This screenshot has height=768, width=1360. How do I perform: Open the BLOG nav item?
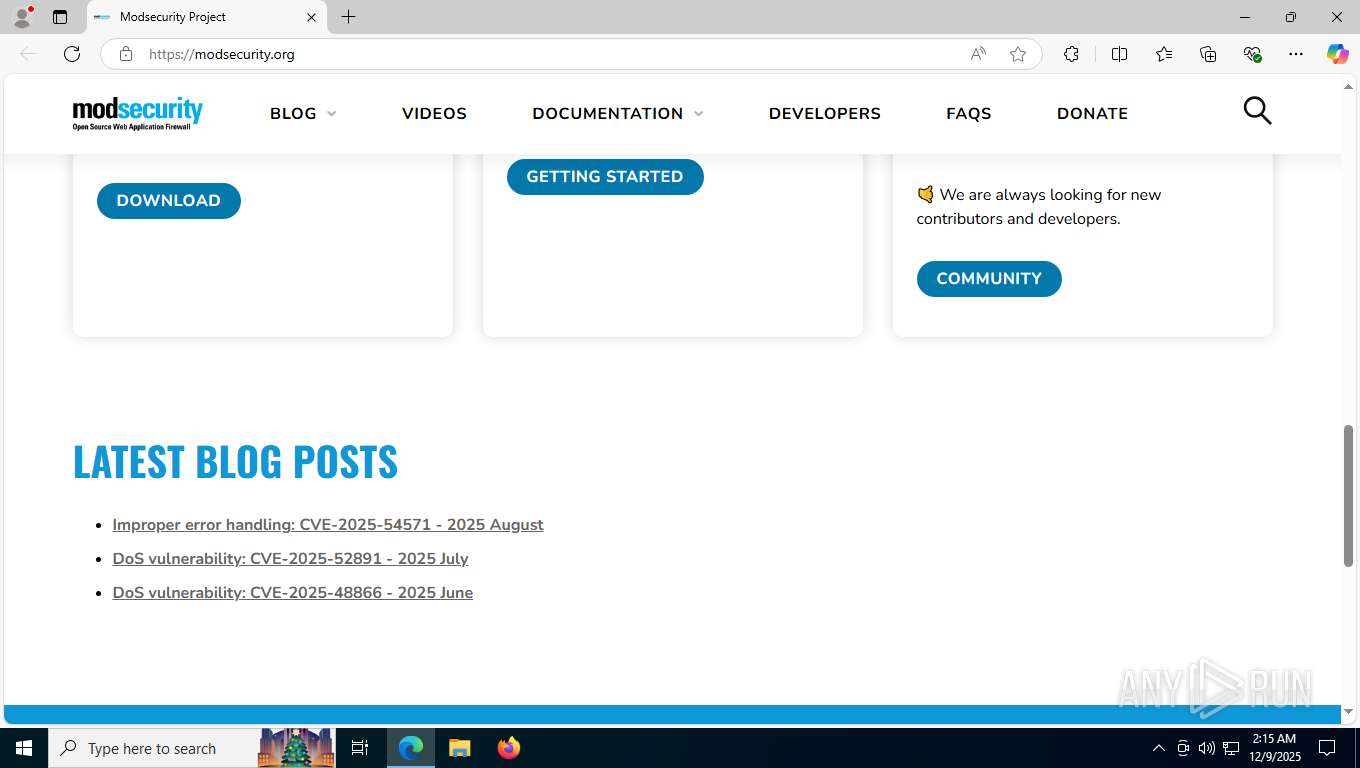pyautogui.click(x=293, y=114)
